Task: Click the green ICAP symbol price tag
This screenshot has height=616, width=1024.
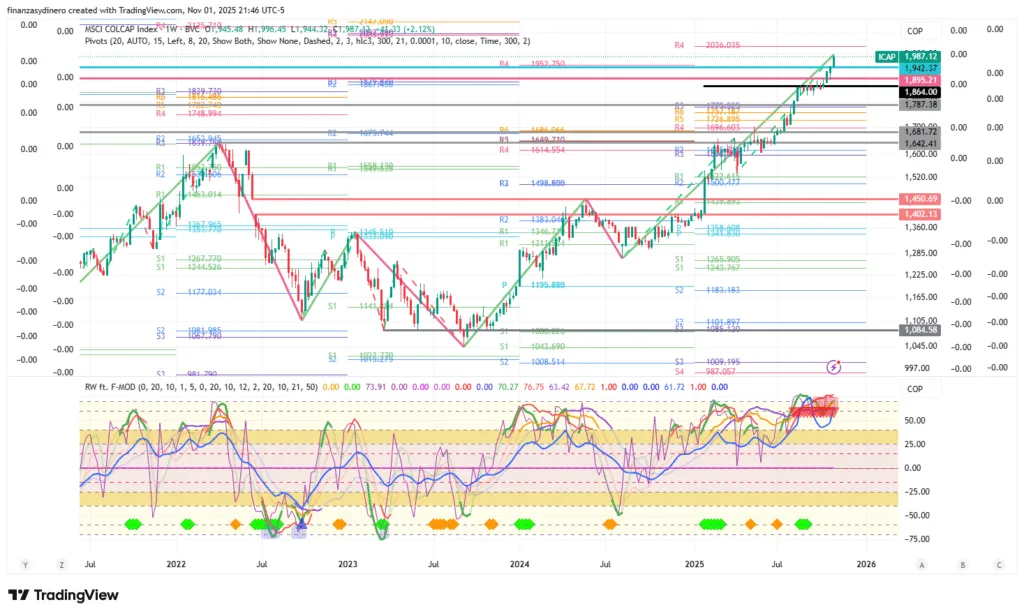Action: (x=885, y=56)
